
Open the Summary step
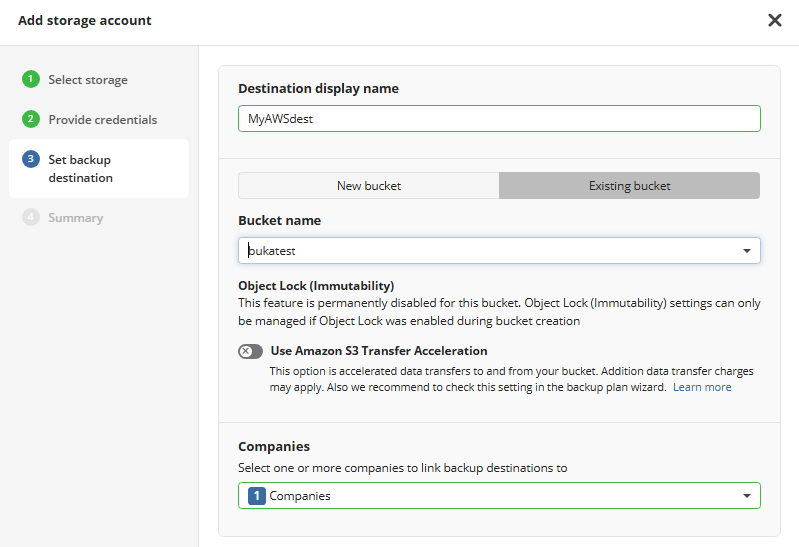pyautogui.click(x=75, y=218)
